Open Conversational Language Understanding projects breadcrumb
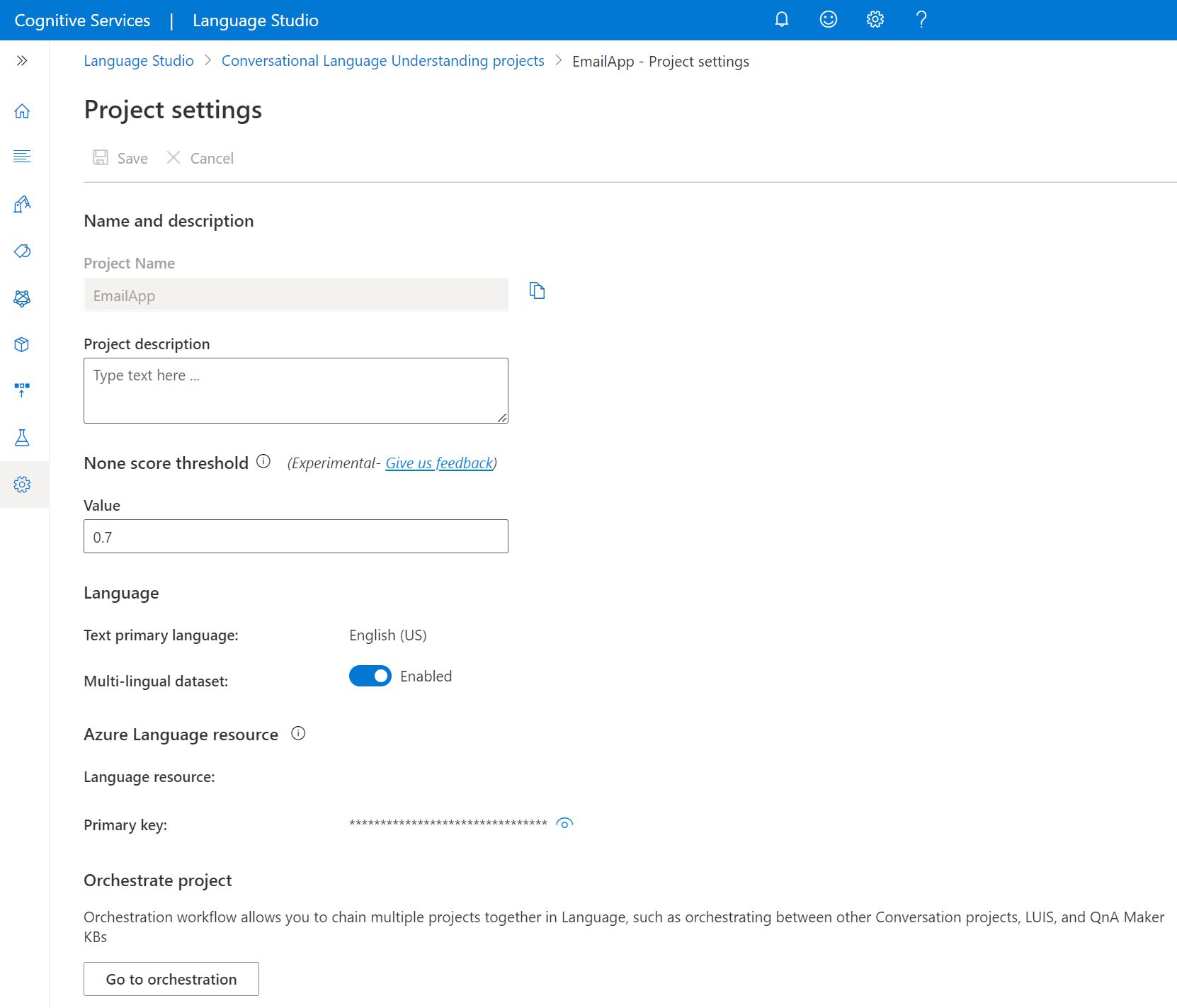Screen dimensions: 1177x1008 tap(382, 61)
